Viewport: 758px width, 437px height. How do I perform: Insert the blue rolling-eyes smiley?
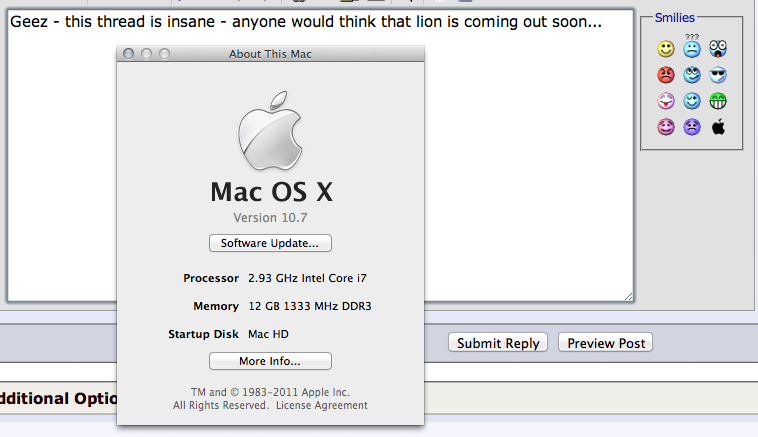(692, 75)
